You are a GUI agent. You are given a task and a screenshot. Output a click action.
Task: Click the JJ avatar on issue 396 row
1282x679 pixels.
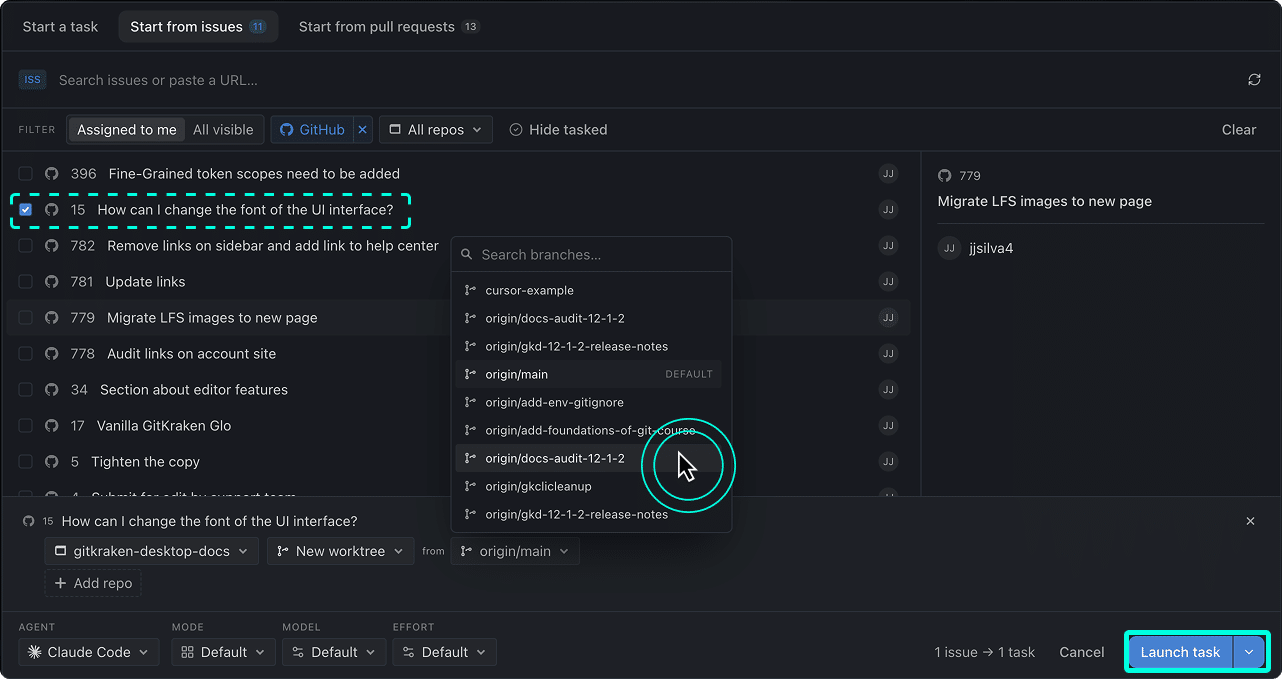click(888, 174)
